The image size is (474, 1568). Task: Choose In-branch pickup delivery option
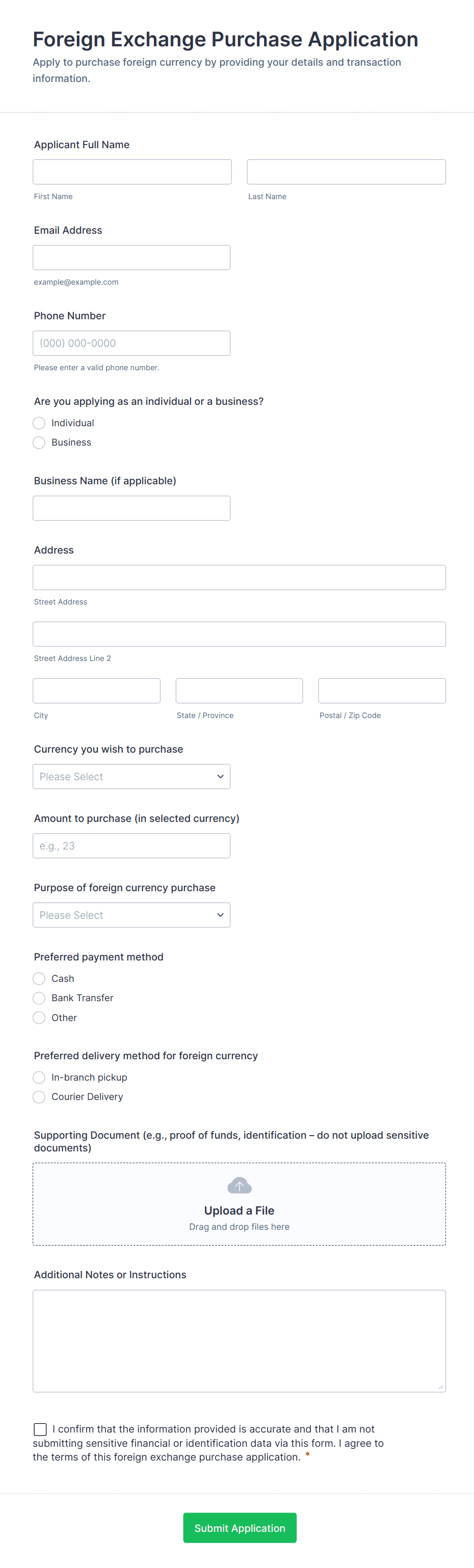tap(40, 1077)
